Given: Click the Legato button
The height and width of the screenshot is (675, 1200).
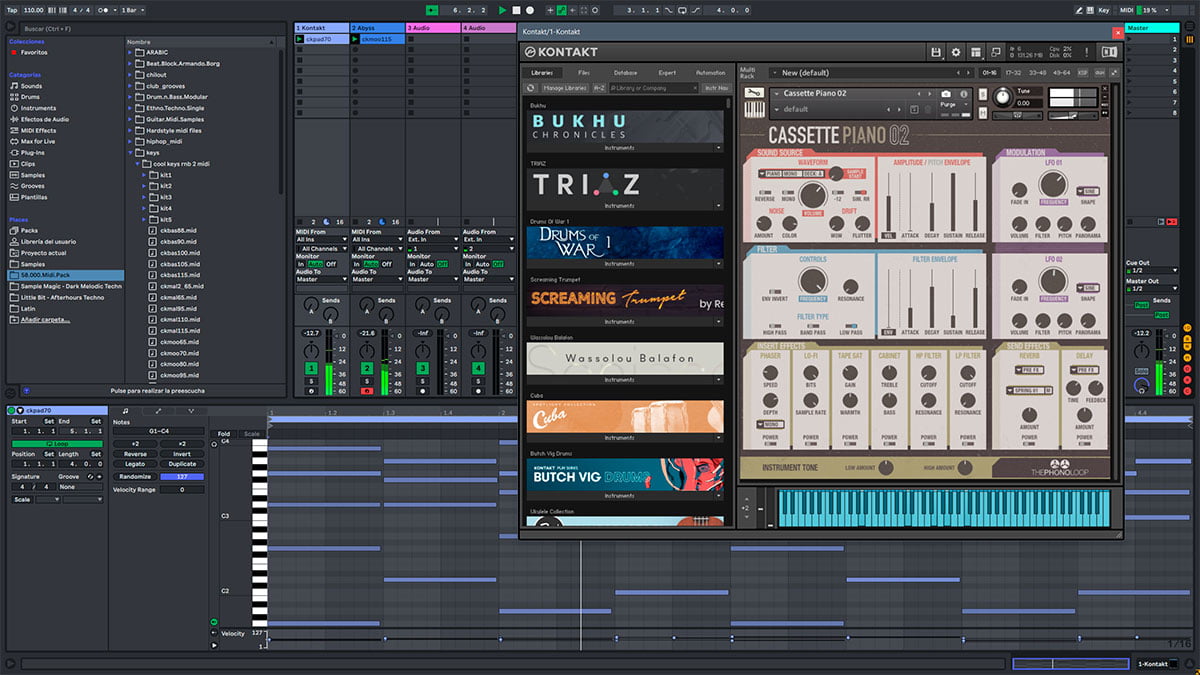Looking at the screenshot, I should point(135,464).
